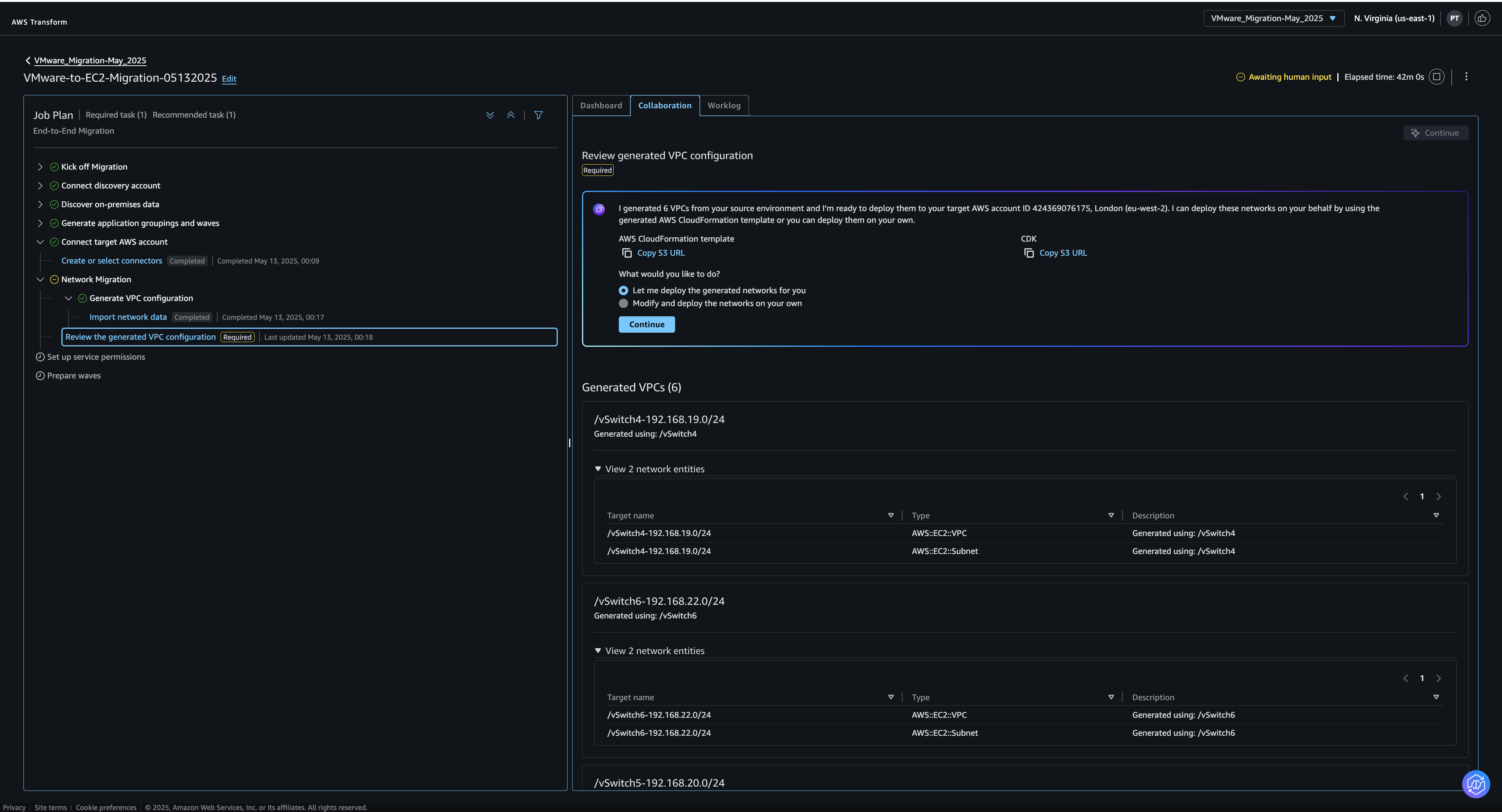
Task: Switch to the Worklog tab
Action: (724, 106)
